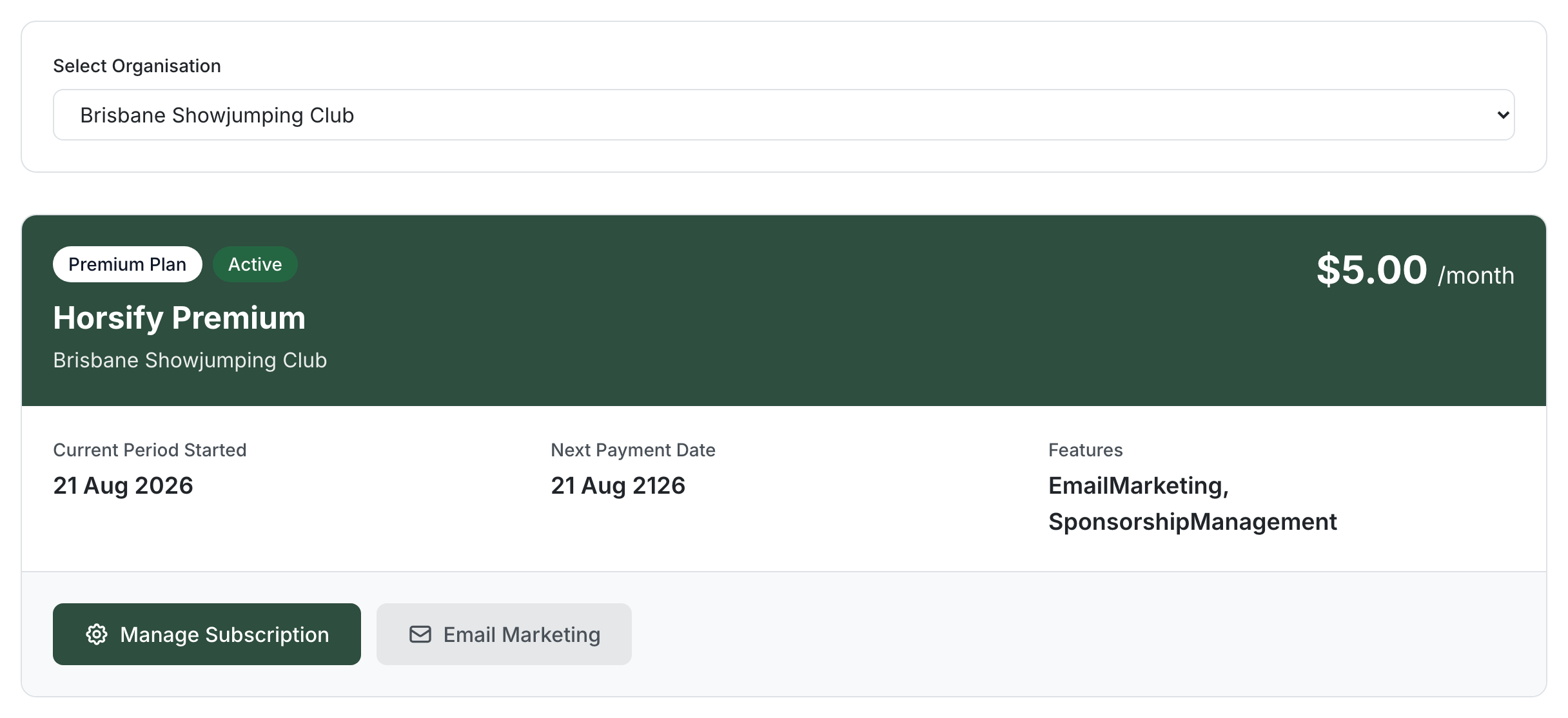Click the envelope icon beside Email Marketing
This screenshot has height=718, width=1568.
(x=420, y=634)
